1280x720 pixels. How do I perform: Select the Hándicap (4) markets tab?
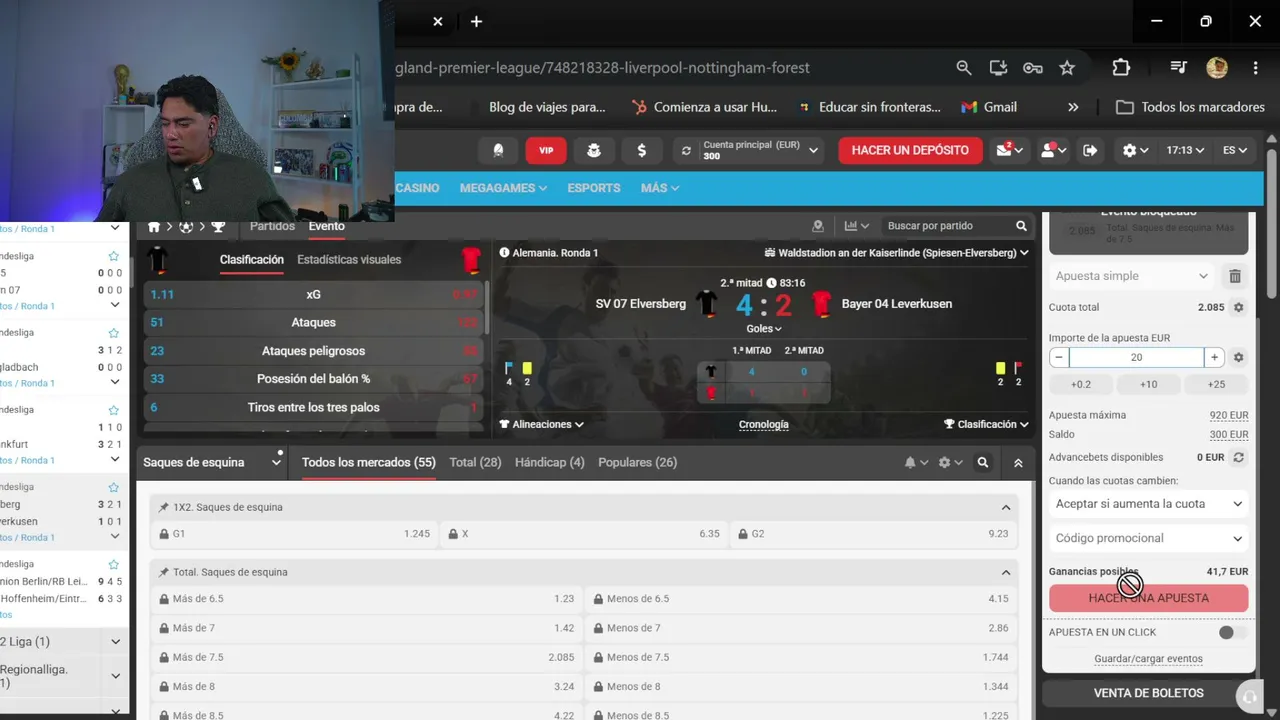(x=549, y=463)
